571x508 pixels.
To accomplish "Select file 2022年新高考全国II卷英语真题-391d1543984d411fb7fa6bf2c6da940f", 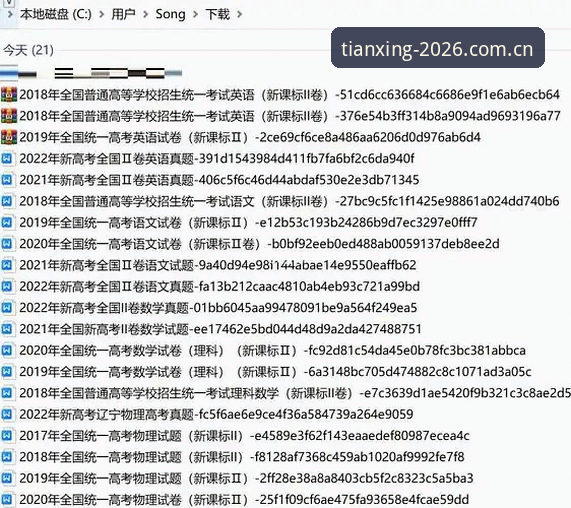I will [217, 159].
